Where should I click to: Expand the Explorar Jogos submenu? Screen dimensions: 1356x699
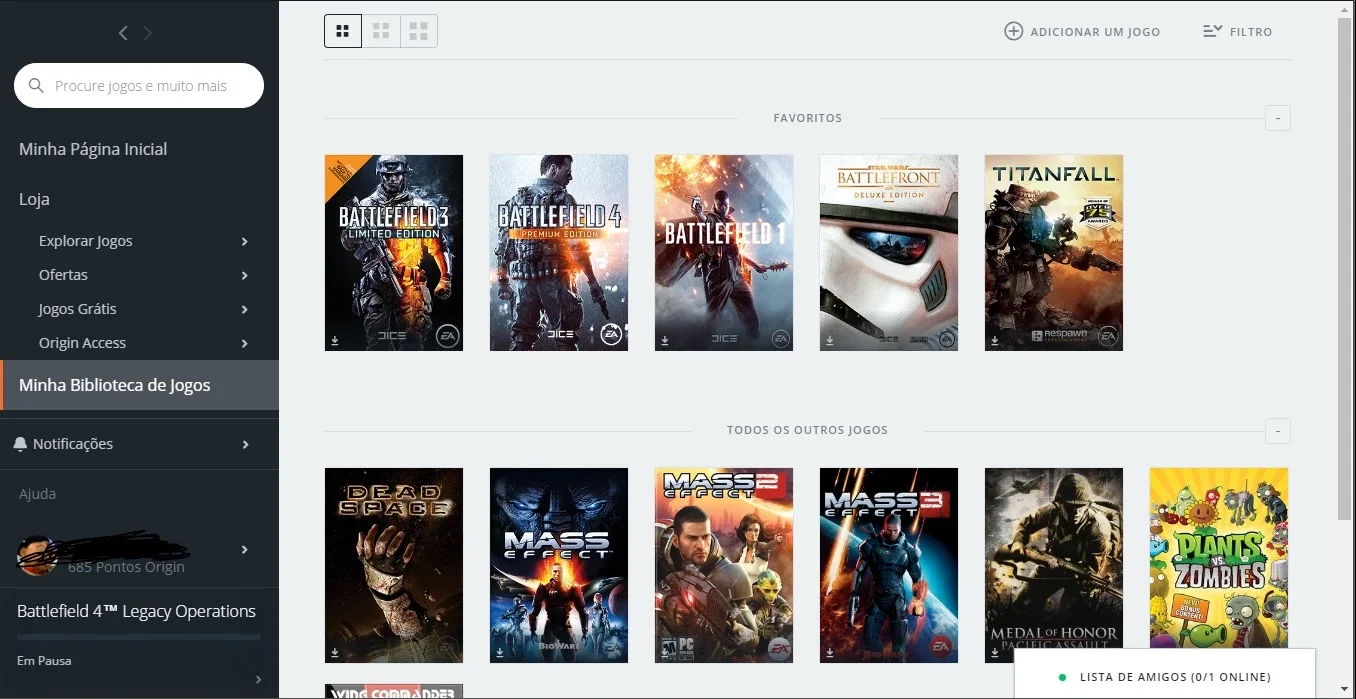pyautogui.click(x=245, y=241)
